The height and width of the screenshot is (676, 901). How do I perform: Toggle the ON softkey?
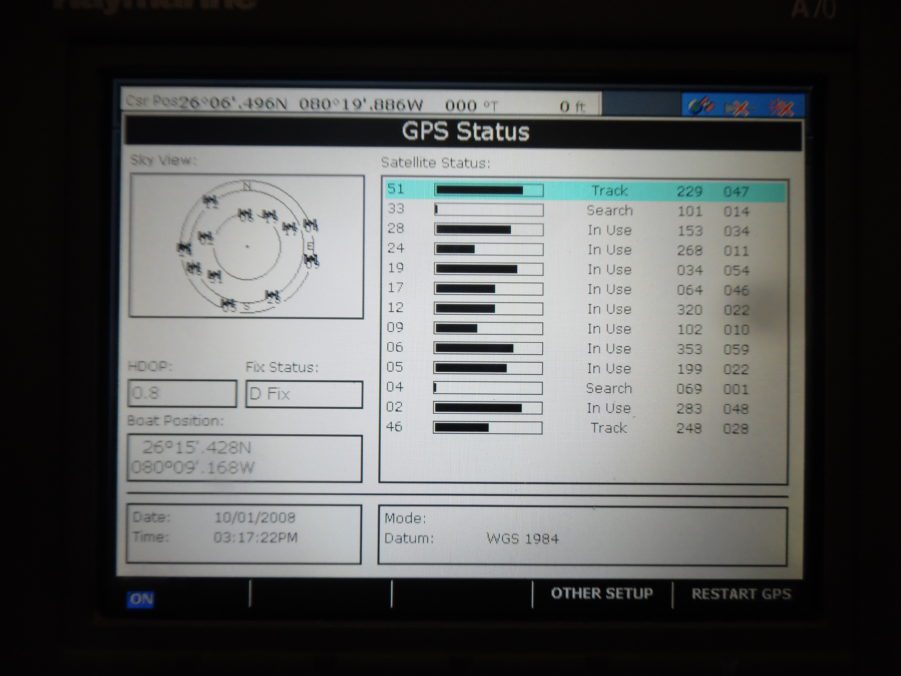(141, 599)
